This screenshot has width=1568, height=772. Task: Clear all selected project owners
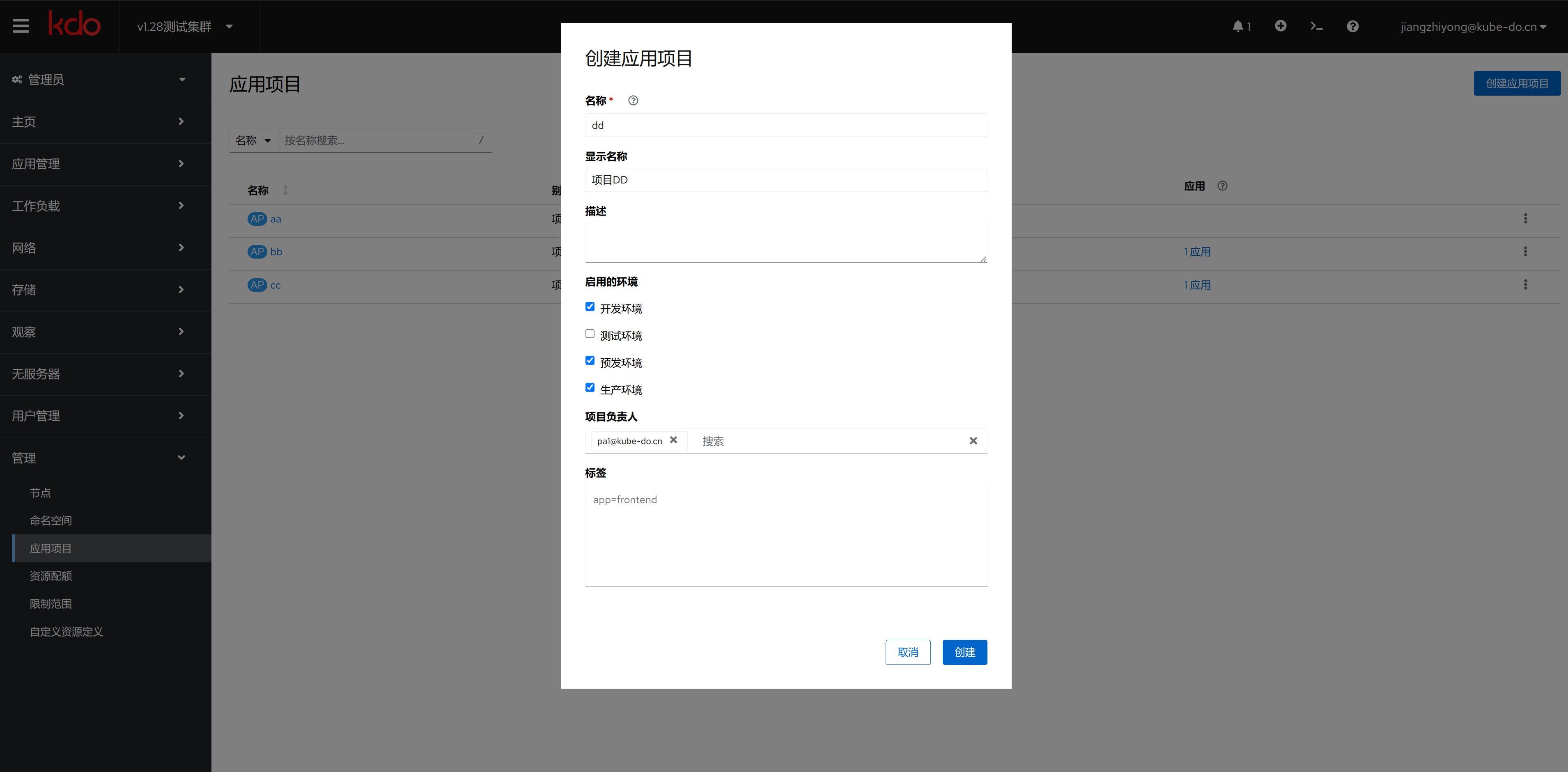(973, 441)
